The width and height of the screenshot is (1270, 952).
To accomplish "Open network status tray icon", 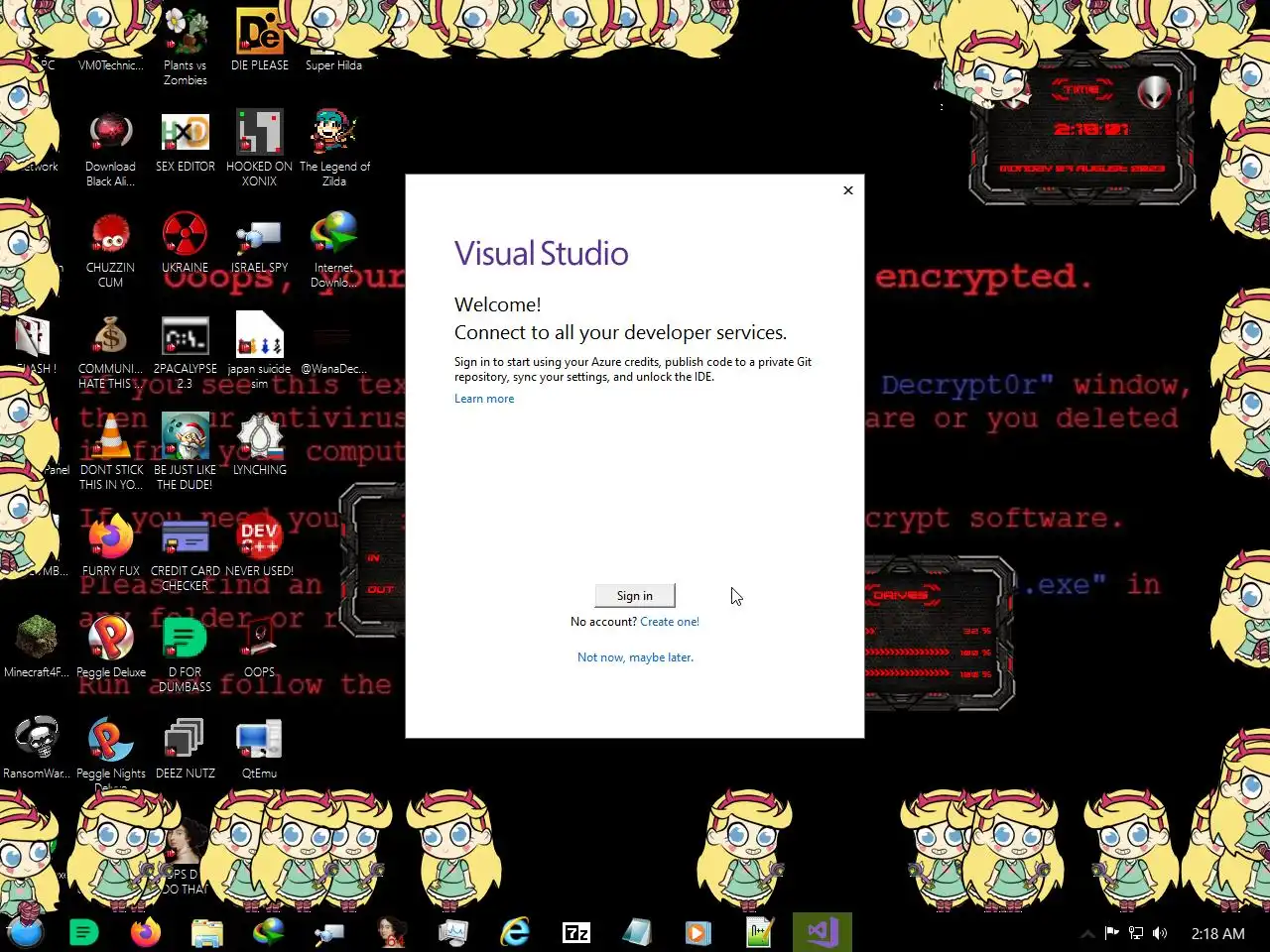I will point(1136,933).
